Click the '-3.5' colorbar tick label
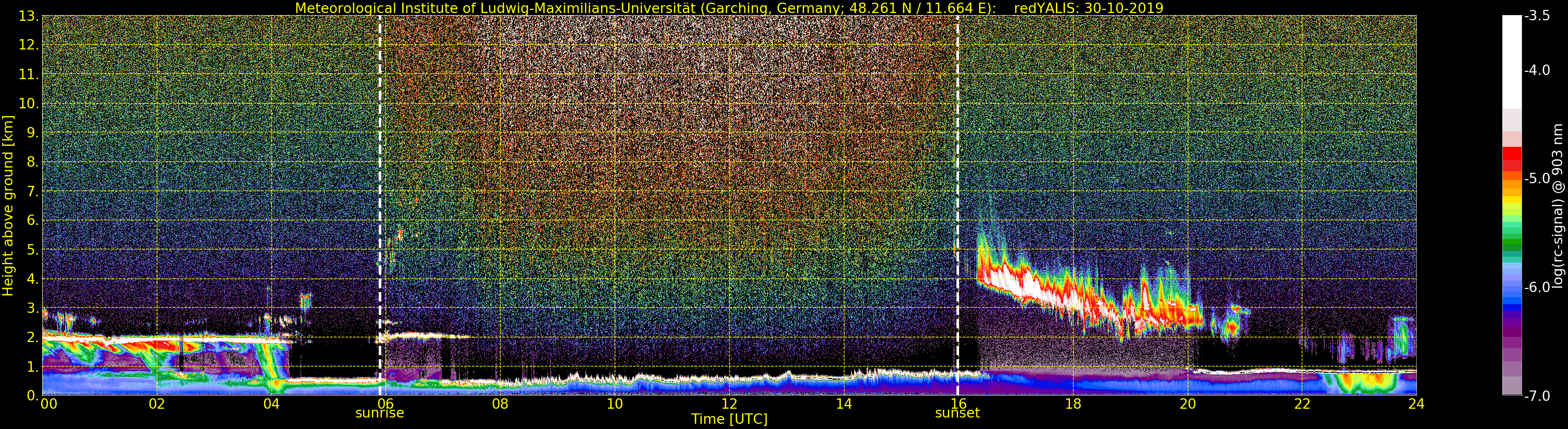Viewport: 1568px width, 429px height. (x=1537, y=17)
